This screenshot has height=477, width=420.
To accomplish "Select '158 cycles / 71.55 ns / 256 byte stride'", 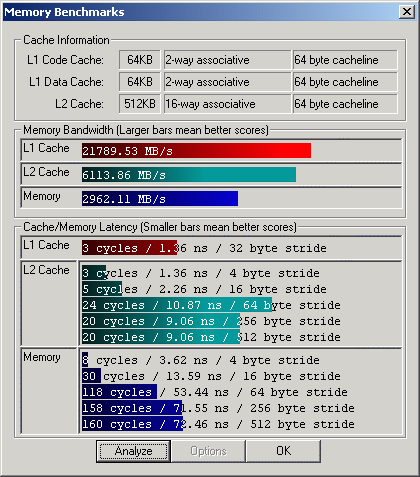I will [218, 408].
